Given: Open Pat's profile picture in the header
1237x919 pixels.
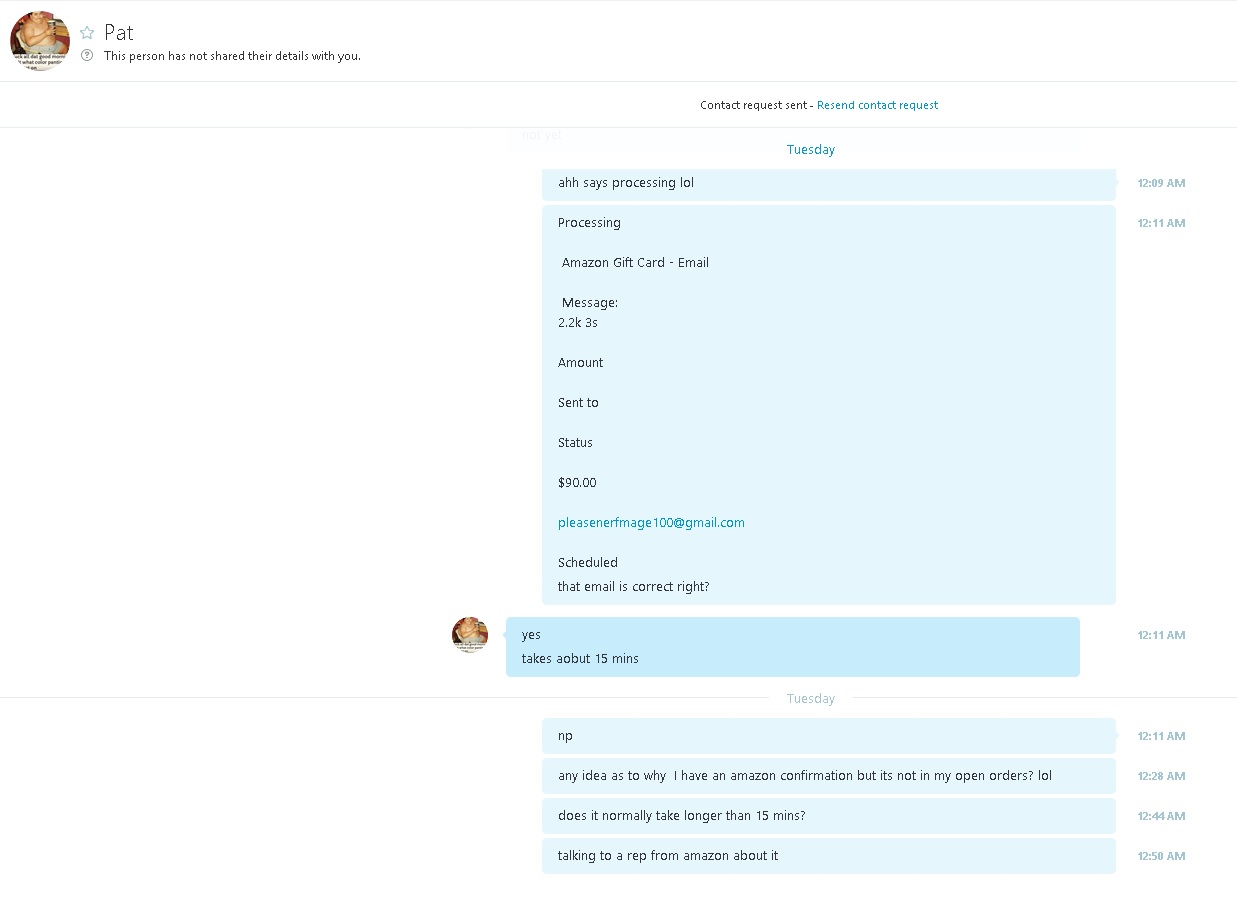Looking at the screenshot, I should point(40,41).
